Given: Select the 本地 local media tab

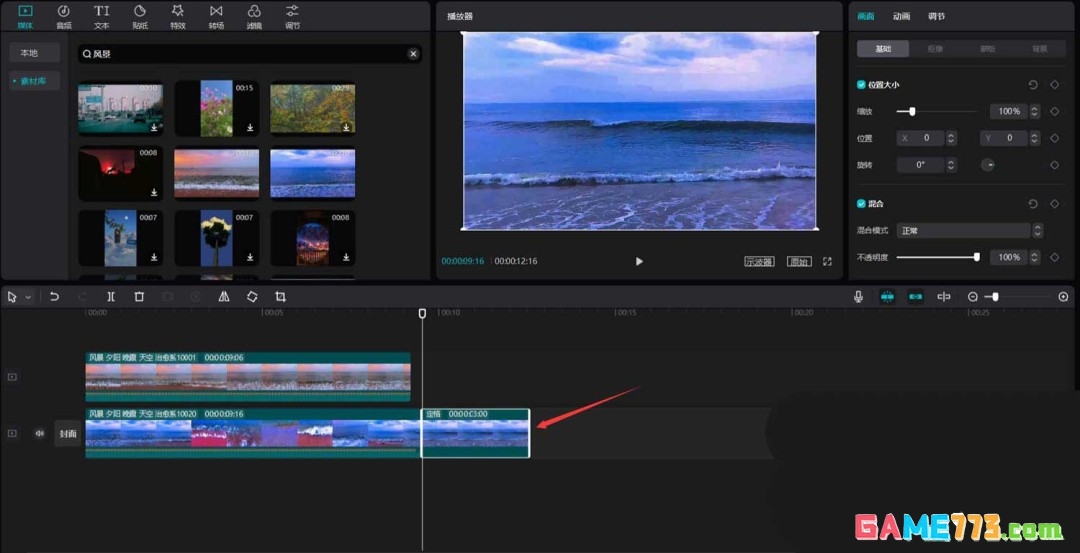Looking at the screenshot, I should [x=29, y=53].
